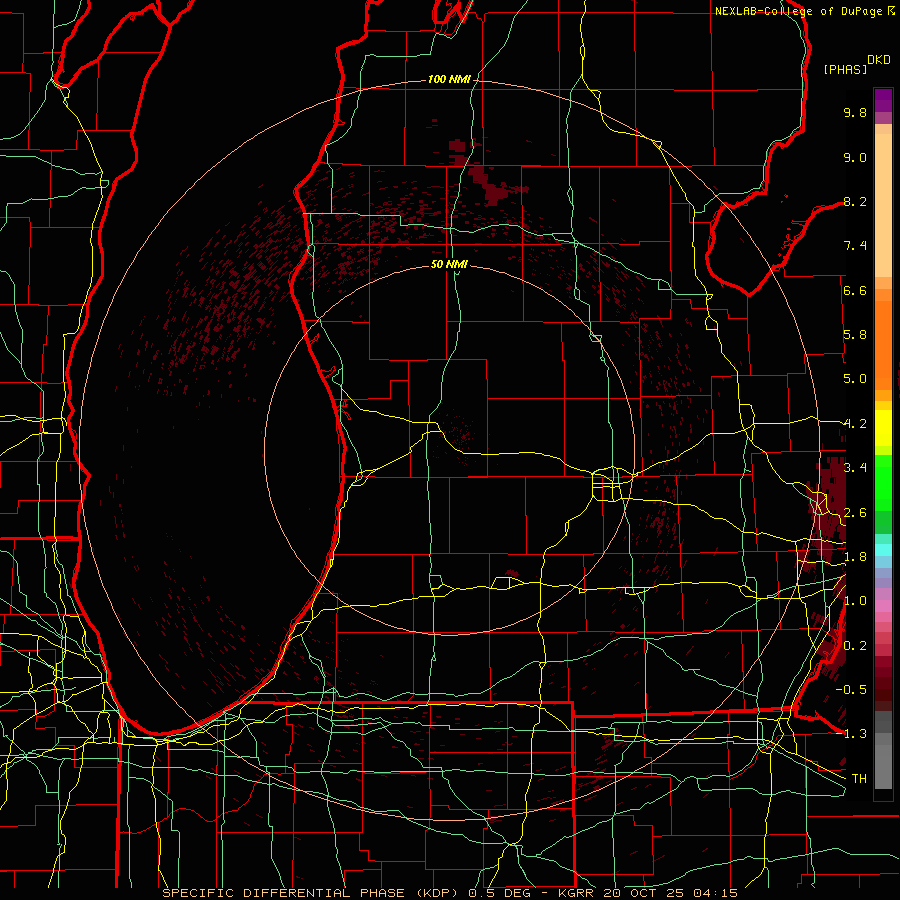Click the 2.6 legend value label
This screenshot has width=900, height=900.
(x=855, y=513)
